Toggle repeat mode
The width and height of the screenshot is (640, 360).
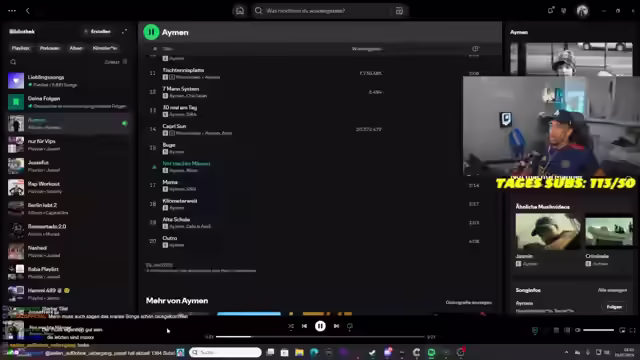(x=350, y=326)
